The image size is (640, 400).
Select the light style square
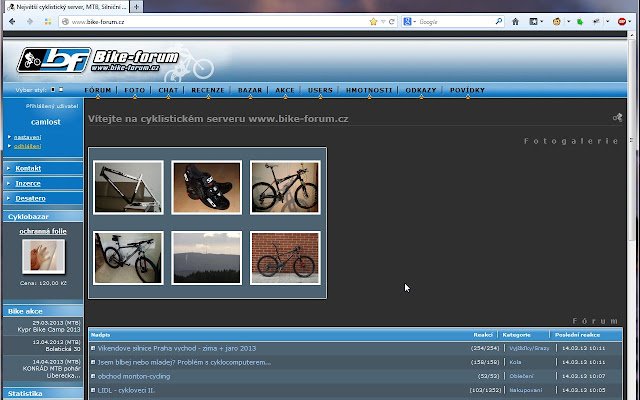[61, 89]
